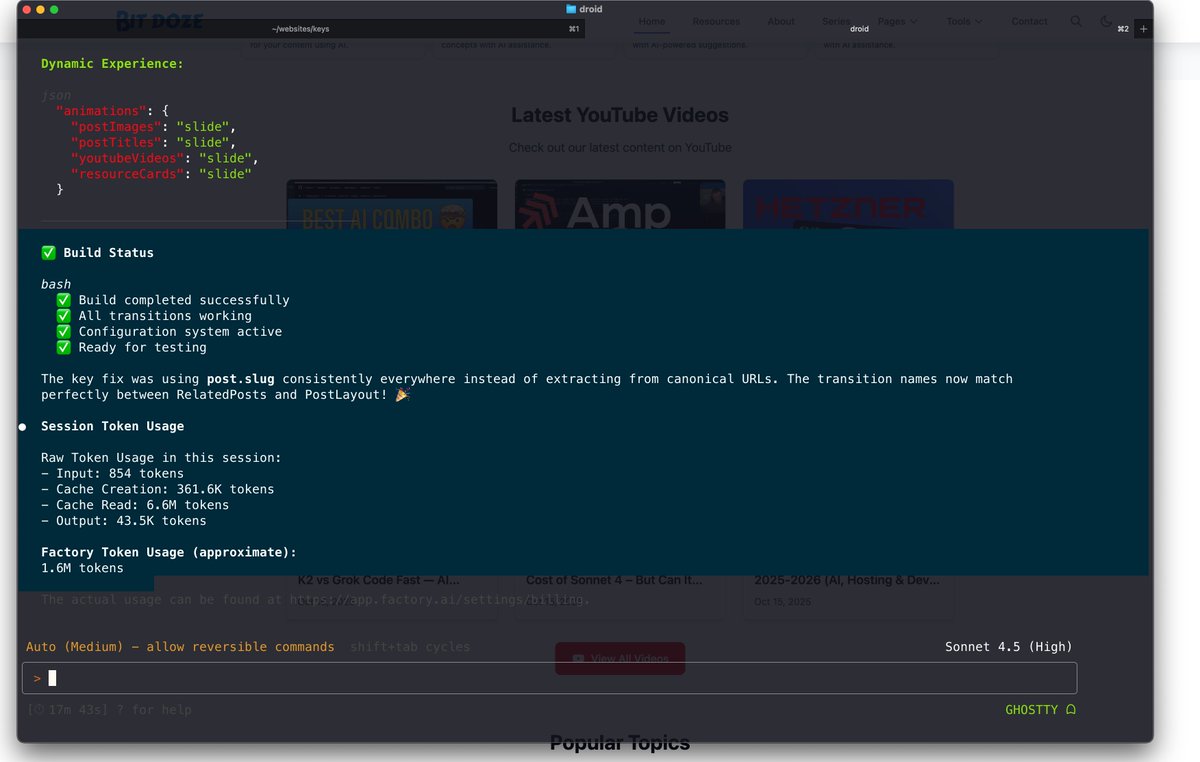Screen dimensions: 1200x762
Task: Expand the Pages dropdown in background website
Action: [x=897, y=21]
